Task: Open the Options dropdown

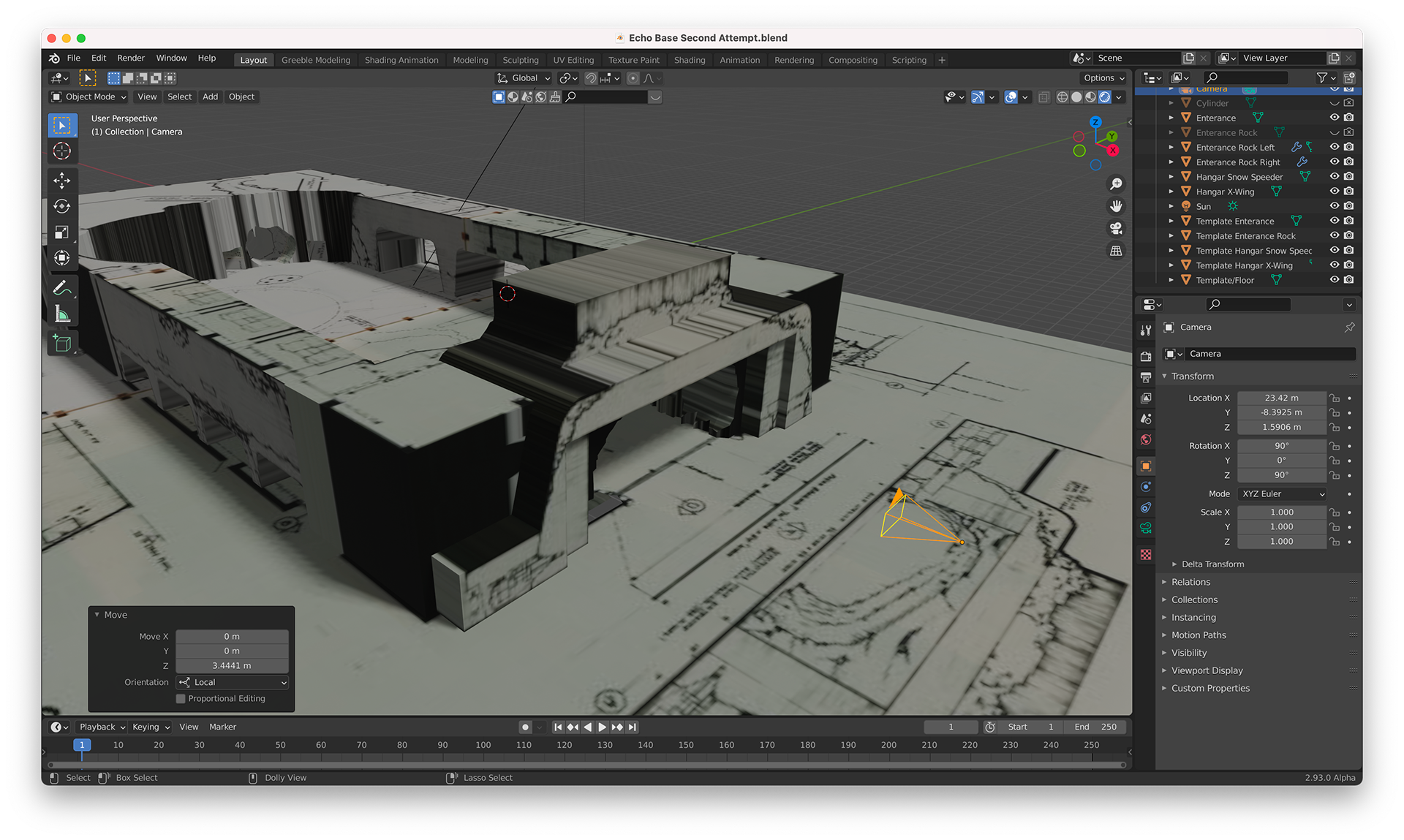Action: click(x=1103, y=78)
